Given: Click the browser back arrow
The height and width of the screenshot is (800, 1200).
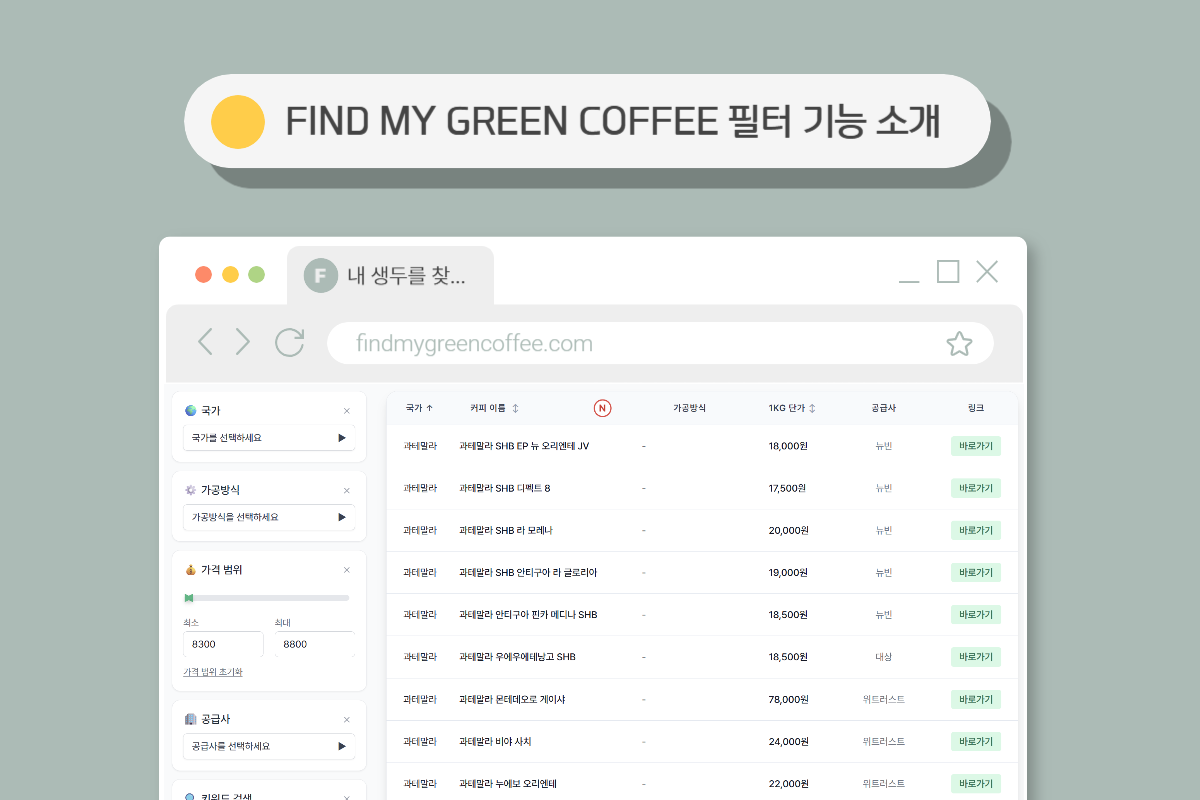Looking at the screenshot, I should [205, 342].
